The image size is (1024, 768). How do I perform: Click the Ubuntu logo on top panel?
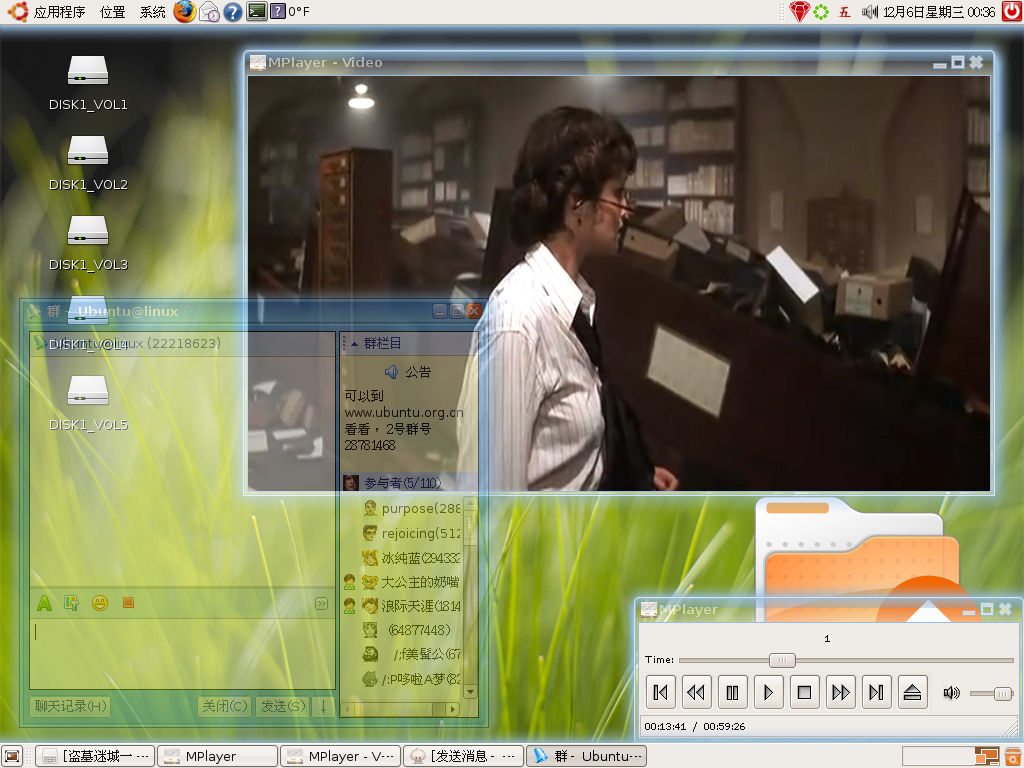[17, 12]
